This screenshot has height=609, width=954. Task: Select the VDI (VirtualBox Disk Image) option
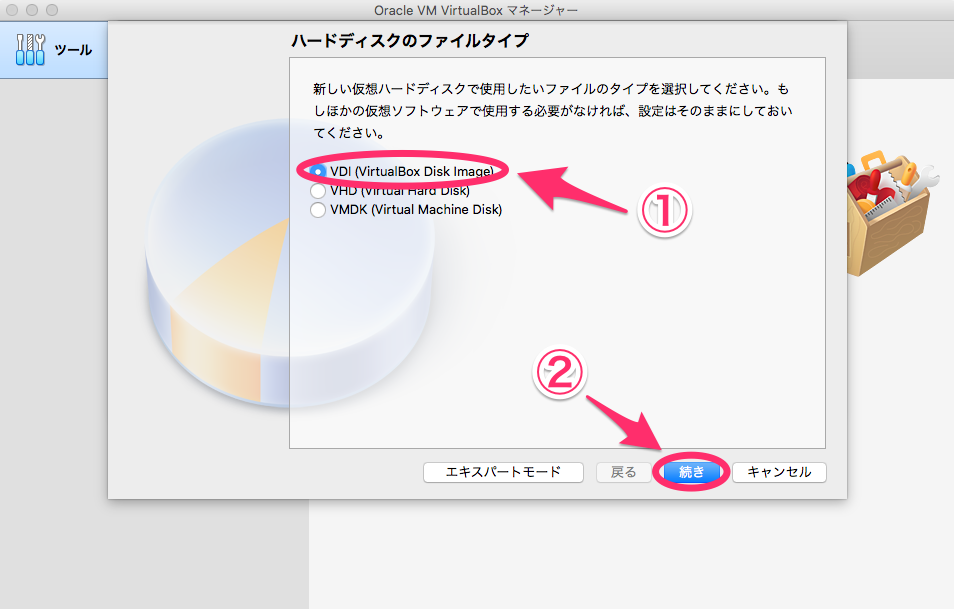click(318, 171)
